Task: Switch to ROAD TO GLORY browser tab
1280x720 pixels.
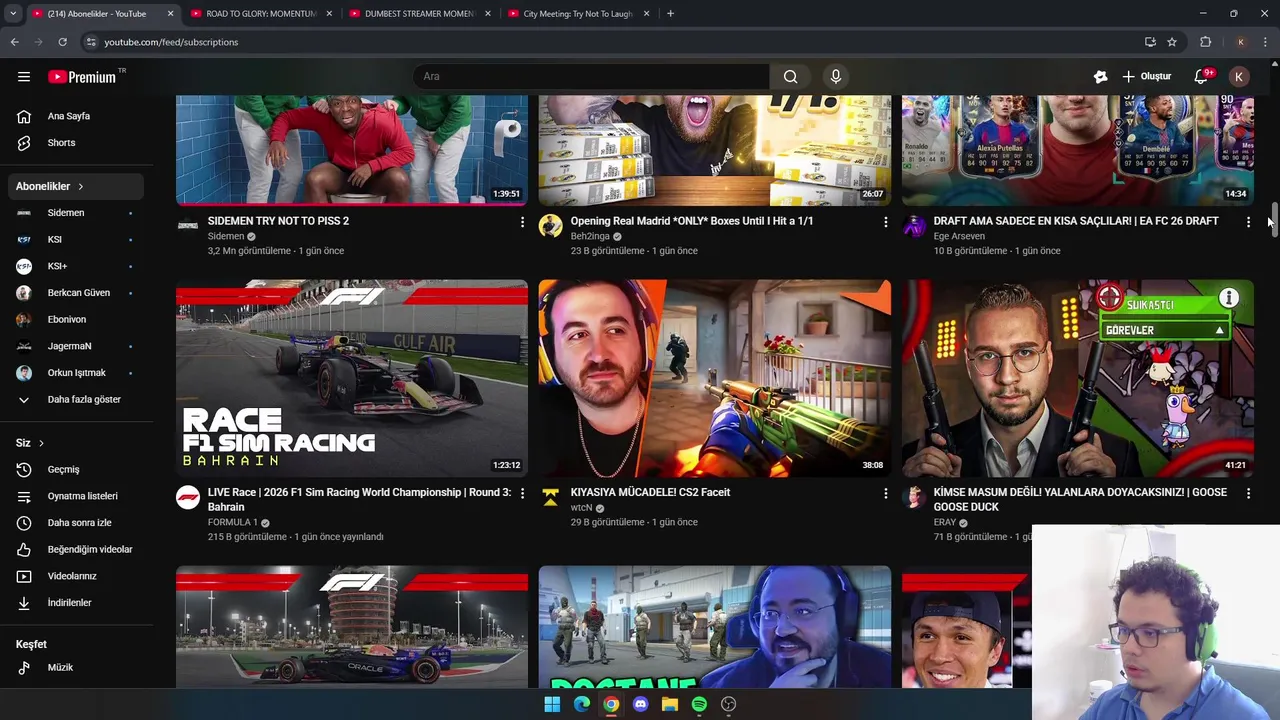Action: coord(260,14)
